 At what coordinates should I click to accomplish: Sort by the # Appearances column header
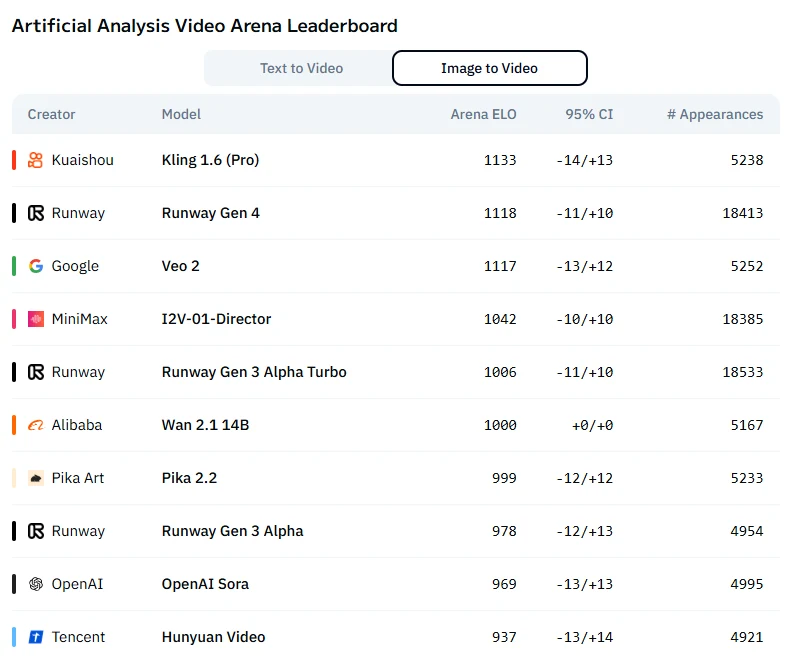pyautogui.click(x=715, y=114)
